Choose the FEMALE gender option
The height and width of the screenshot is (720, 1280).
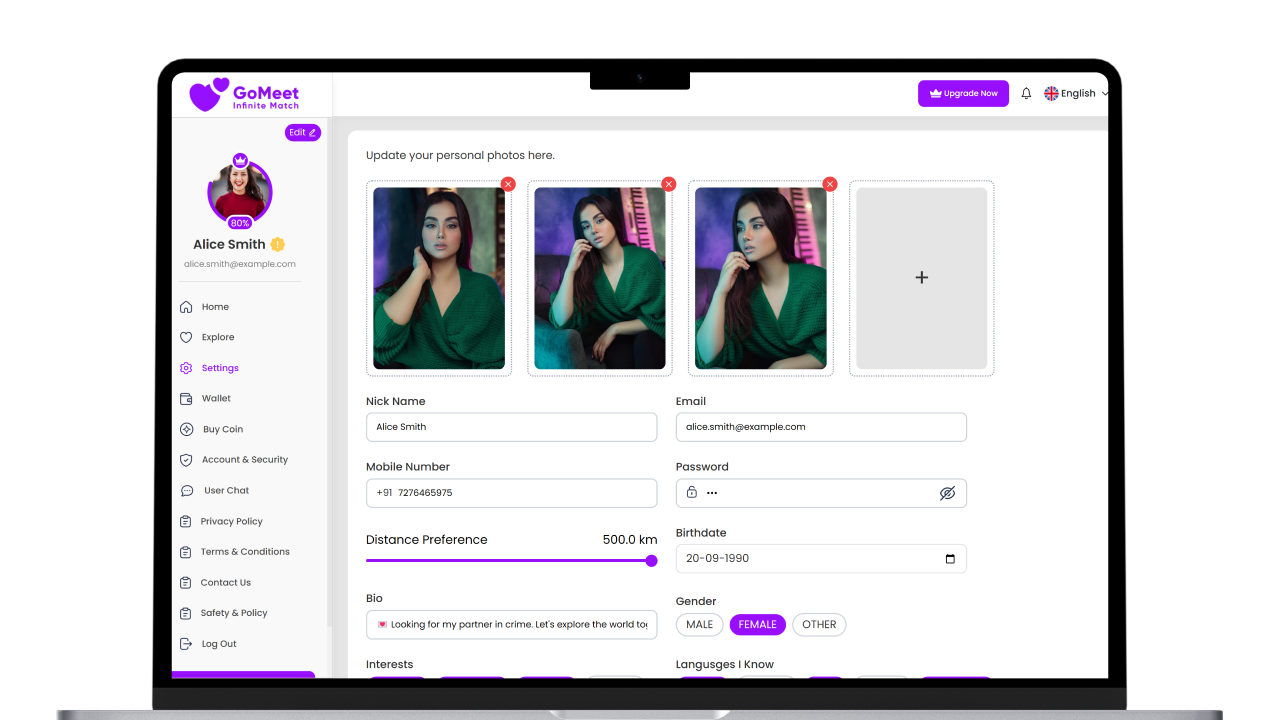(757, 625)
